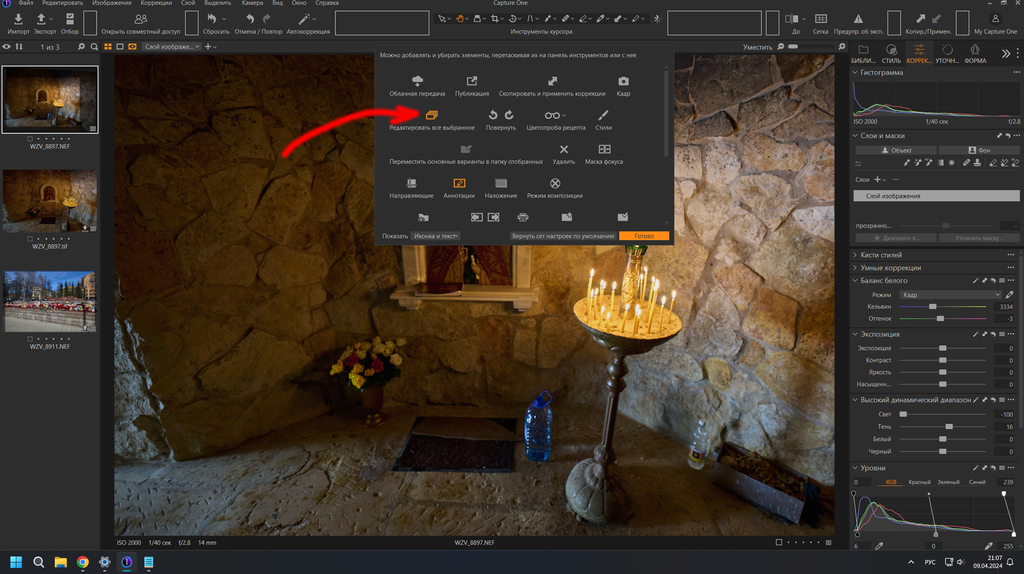The image size is (1024, 574).
Task: Click the Фон mask button
Action: pyautogui.click(x=978, y=150)
